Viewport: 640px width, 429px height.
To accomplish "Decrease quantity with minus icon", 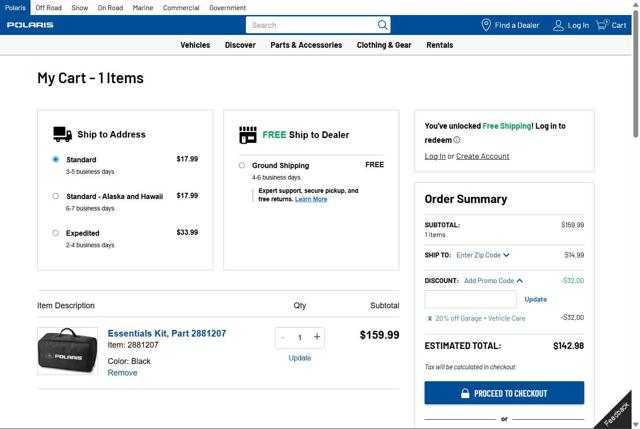I will pos(283,337).
